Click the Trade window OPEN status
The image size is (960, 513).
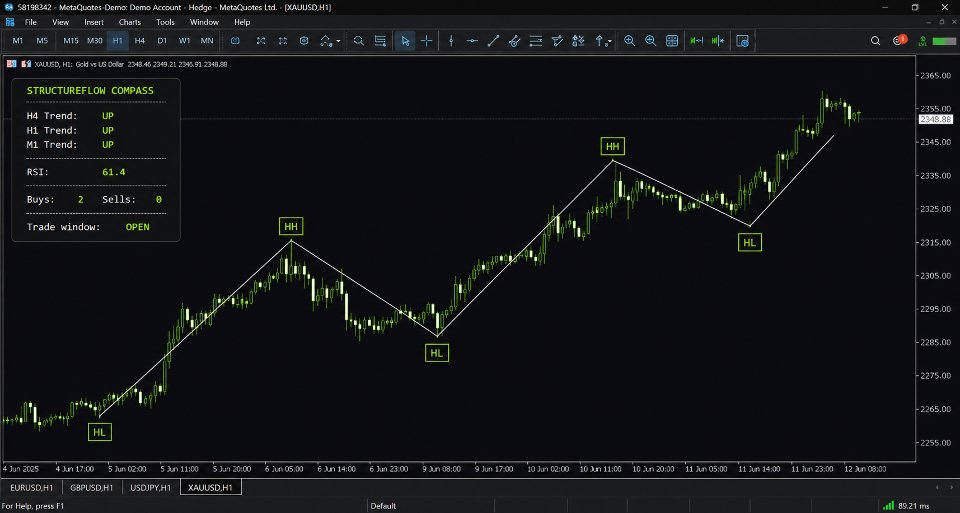pos(138,227)
